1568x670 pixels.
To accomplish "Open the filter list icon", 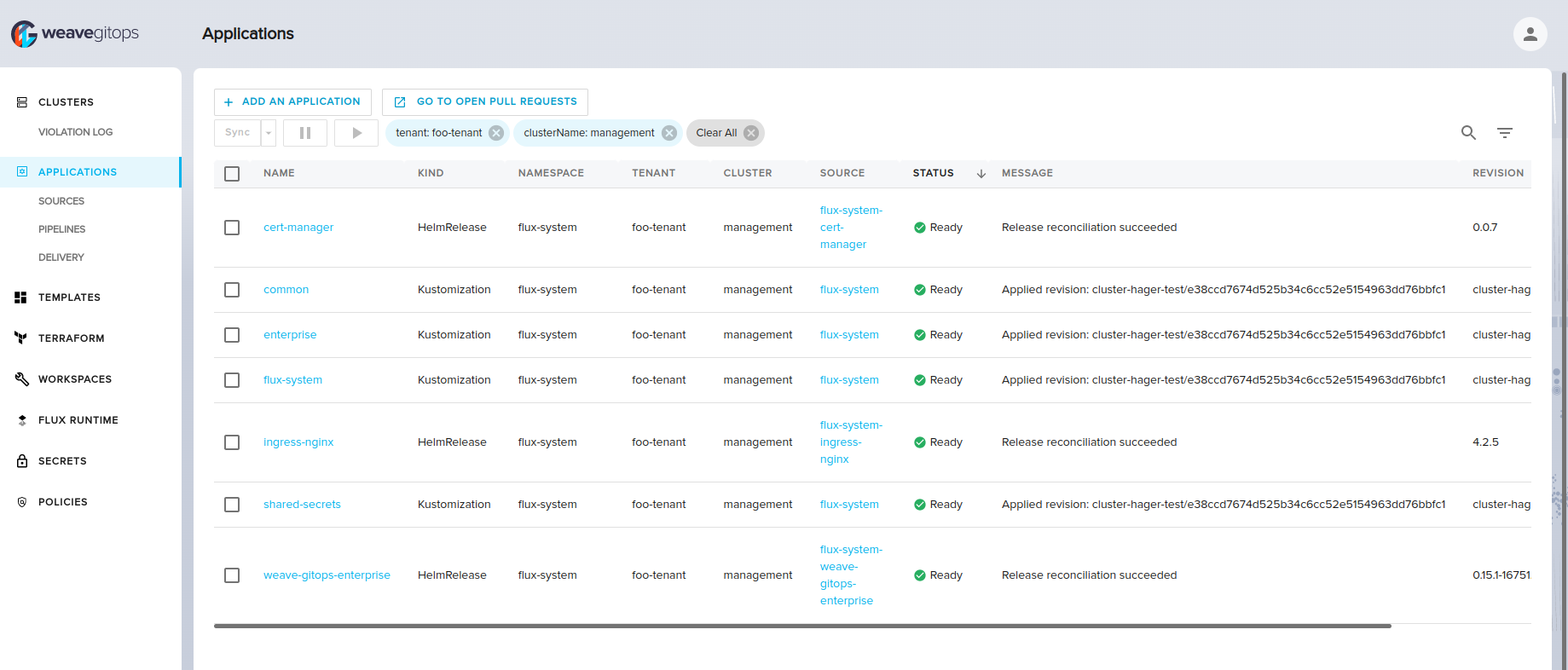I will (1505, 133).
